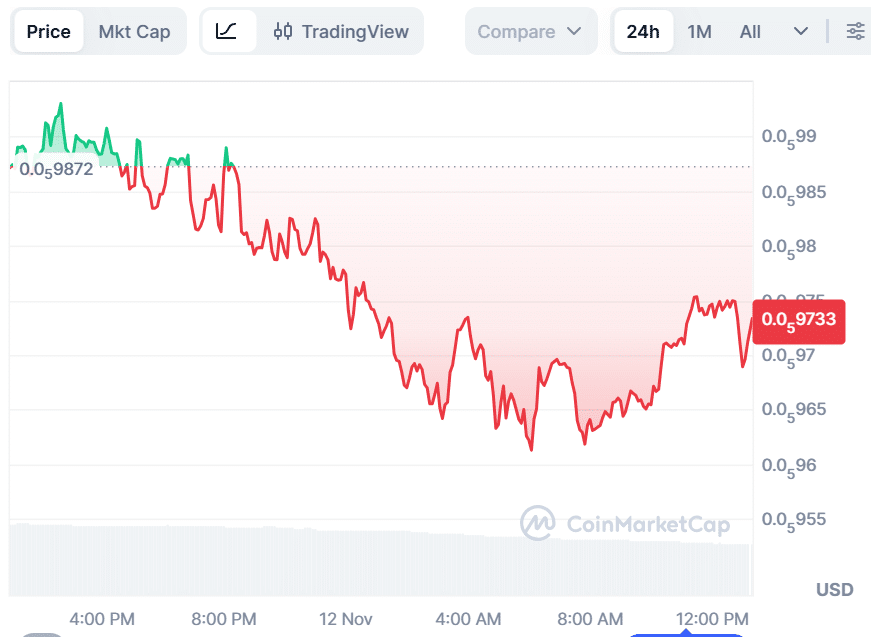This screenshot has height=637, width=871.
Task: Click the 12 Nov axis label
Action: pos(345,619)
